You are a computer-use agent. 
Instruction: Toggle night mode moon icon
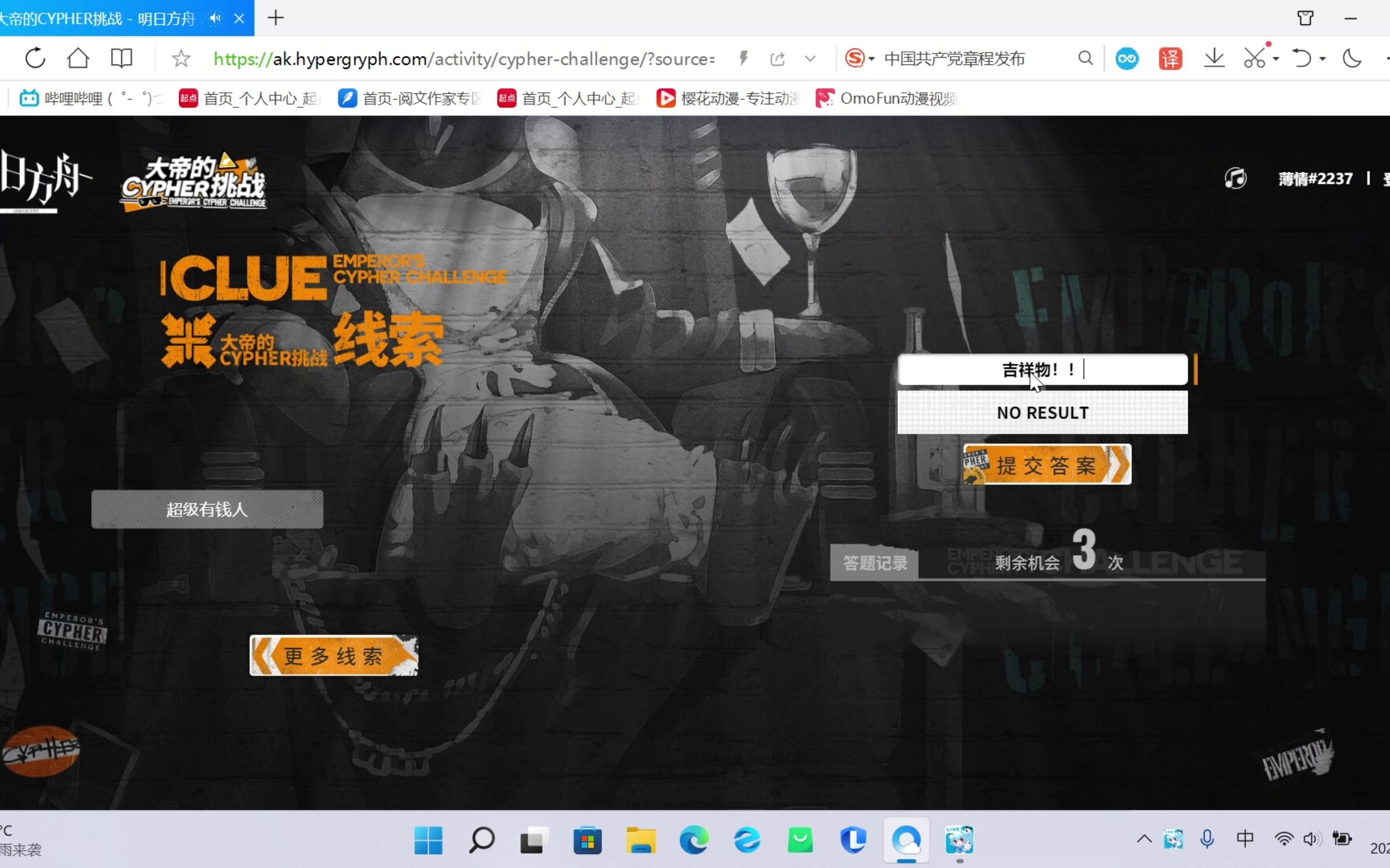coord(1351,58)
